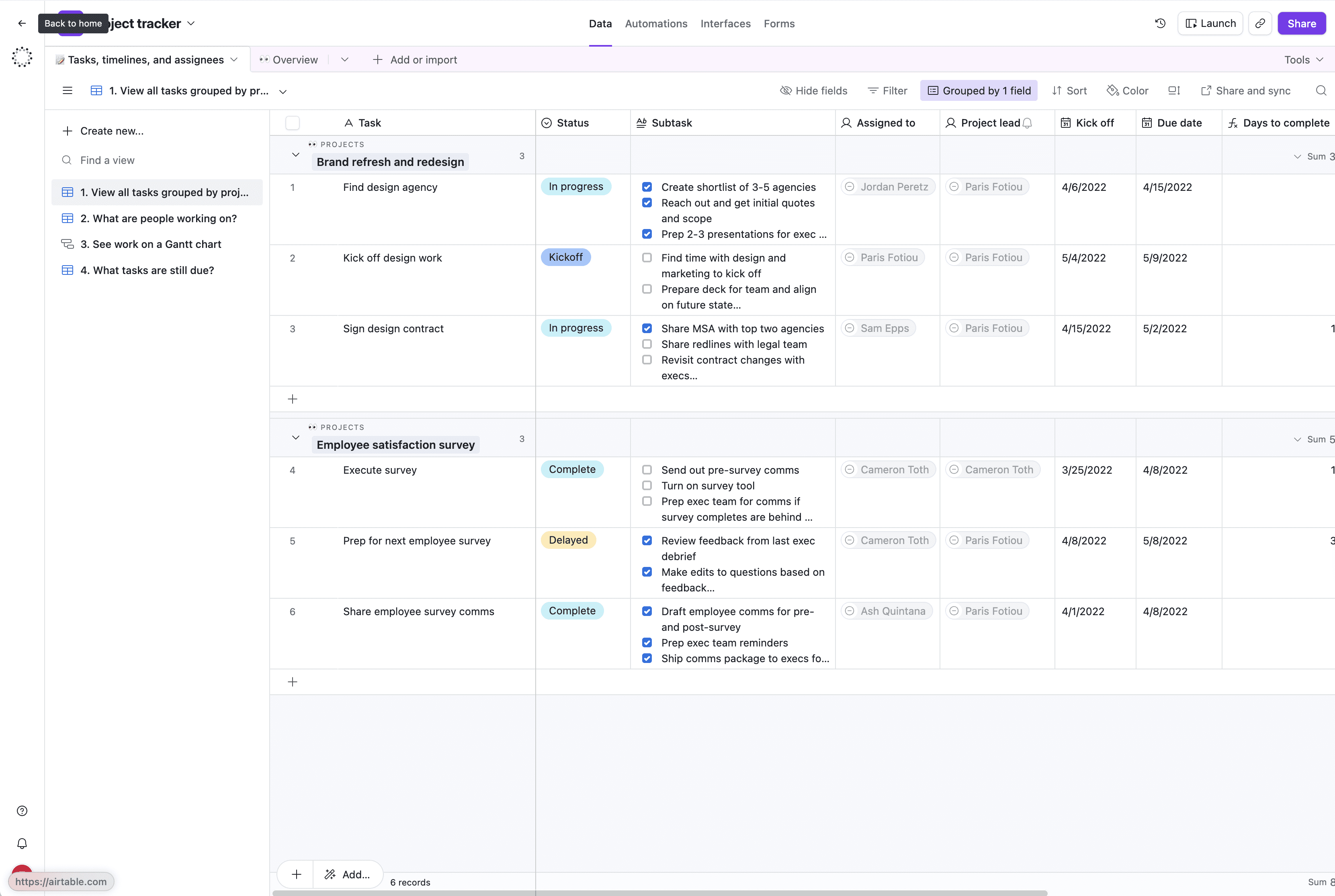This screenshot has width=1335, height=896.
Task: Click the Find a view search field
Action: [107, 161]
